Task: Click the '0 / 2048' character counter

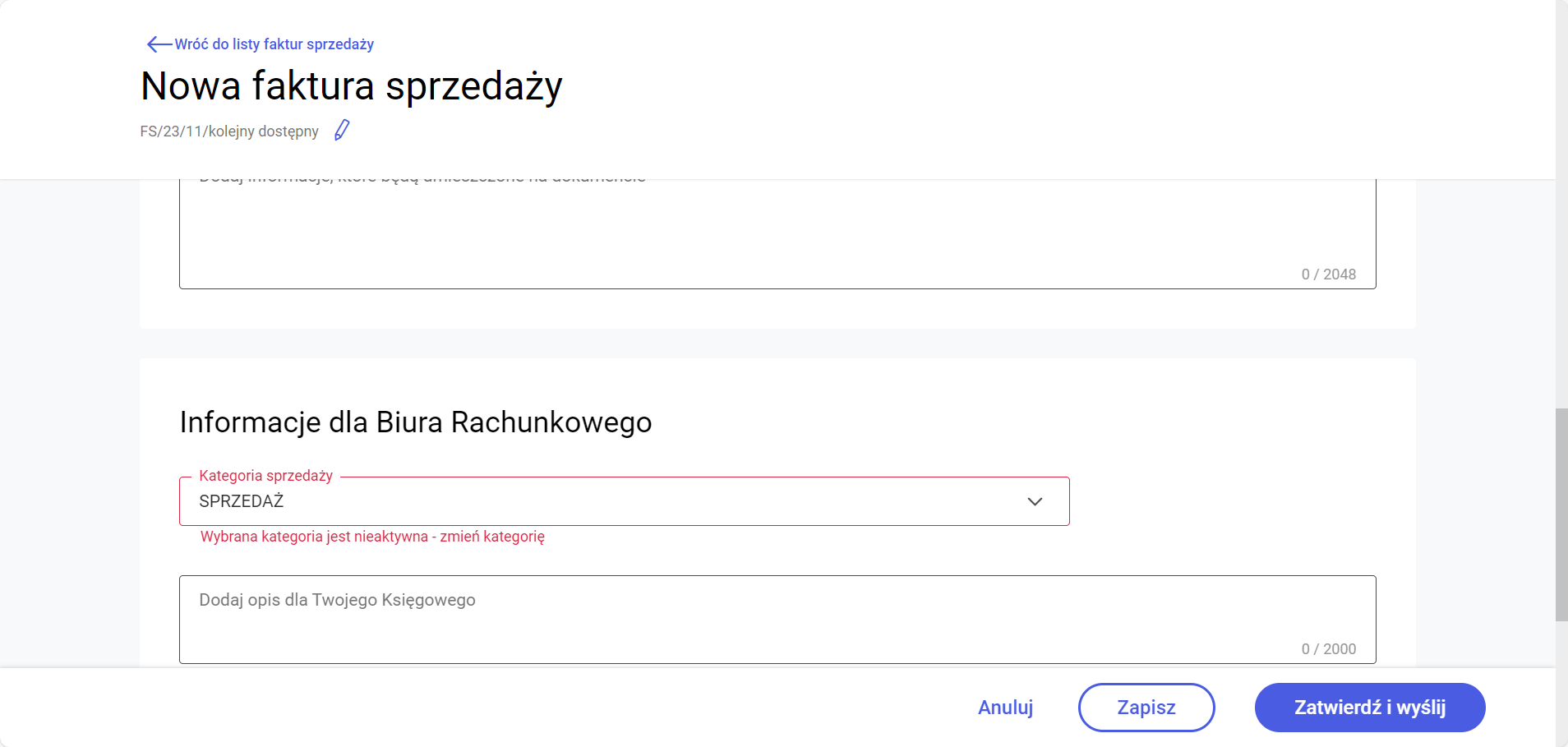Action: point(1328,274)
